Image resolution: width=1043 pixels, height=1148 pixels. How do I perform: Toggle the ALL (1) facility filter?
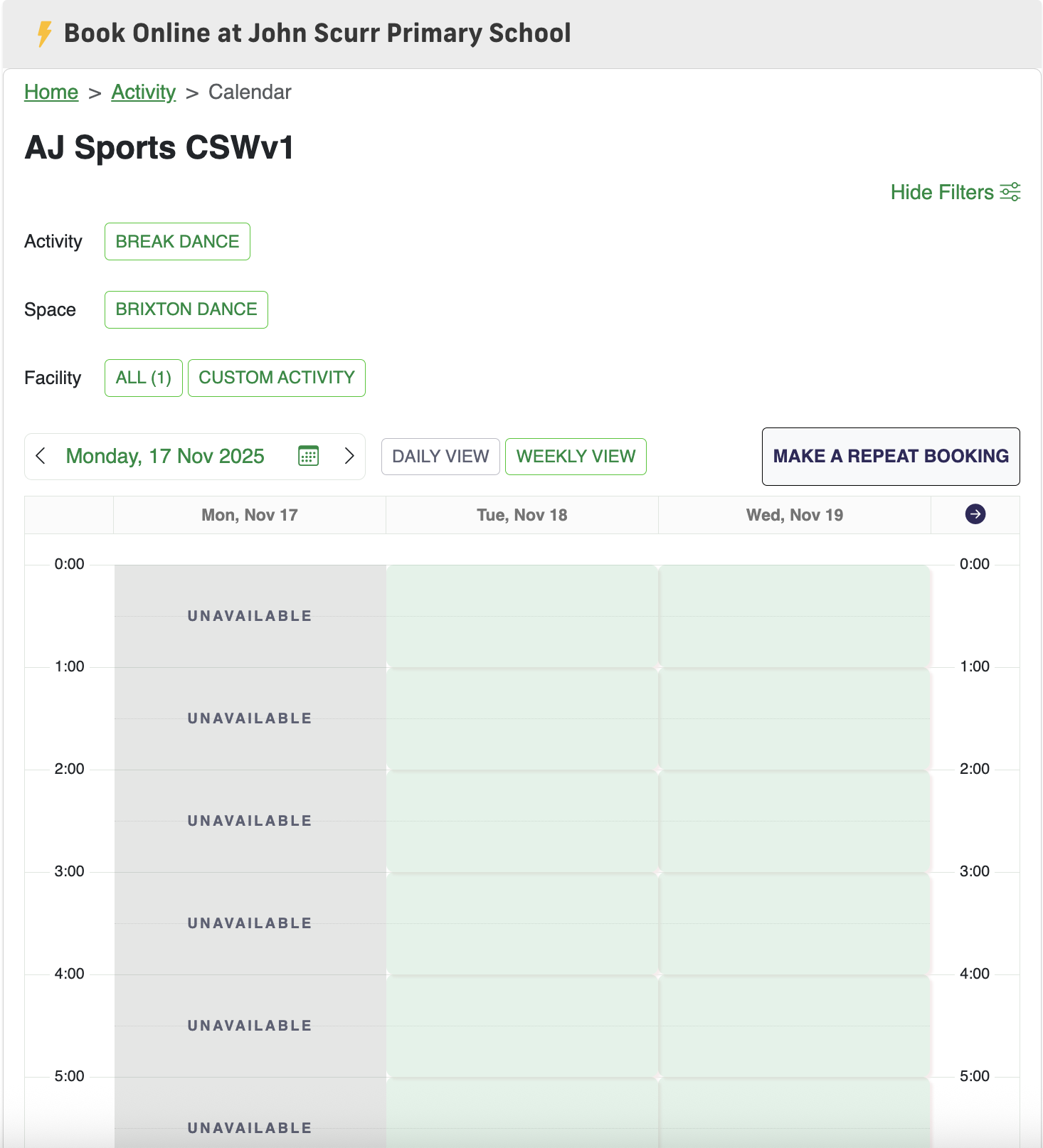tap(144, 378)
